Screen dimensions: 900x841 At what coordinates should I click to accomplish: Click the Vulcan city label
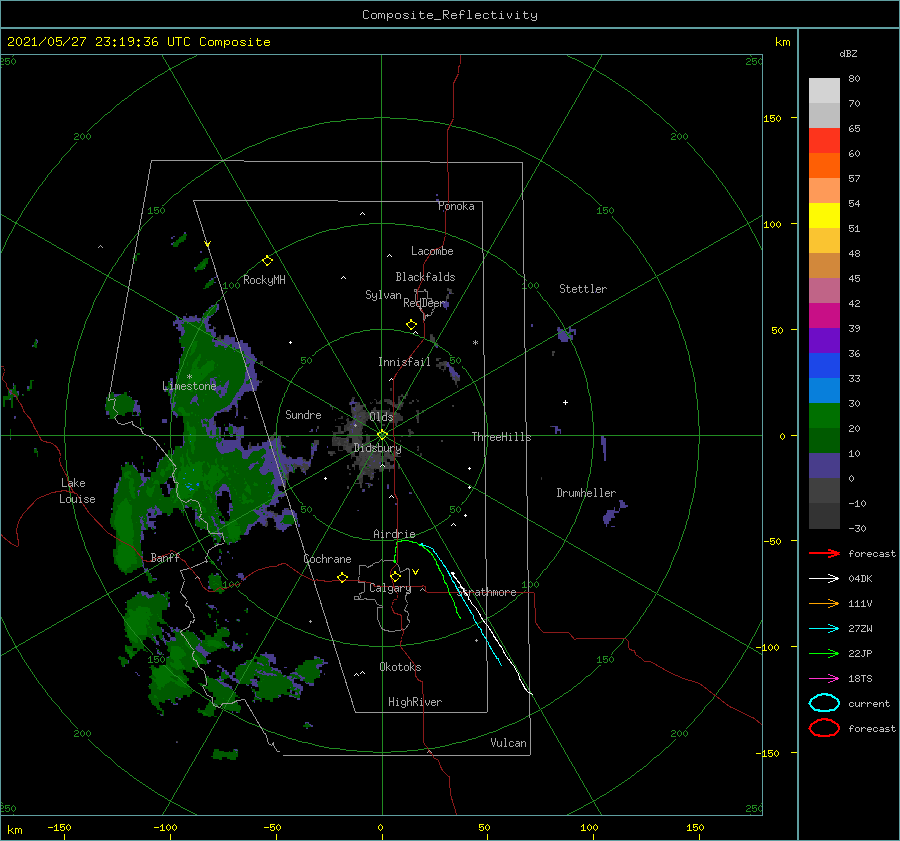[x=508, y=743]
